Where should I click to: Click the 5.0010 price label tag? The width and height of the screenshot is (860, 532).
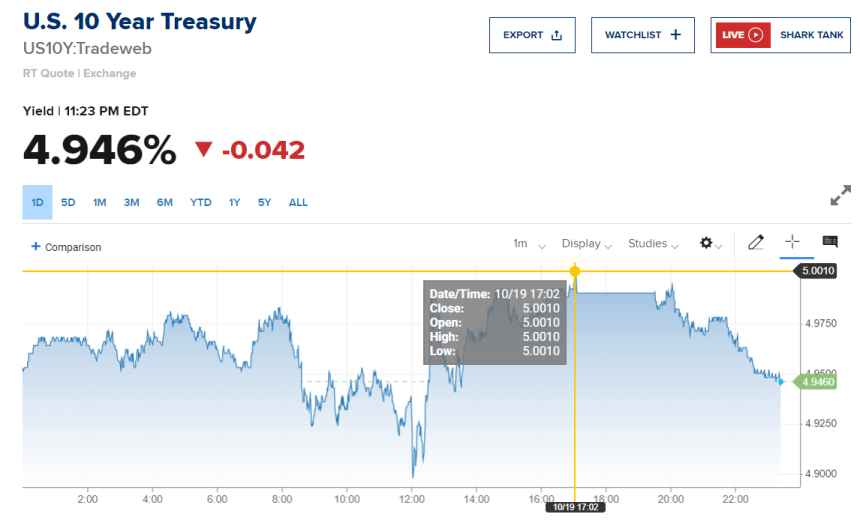(817, 271)
